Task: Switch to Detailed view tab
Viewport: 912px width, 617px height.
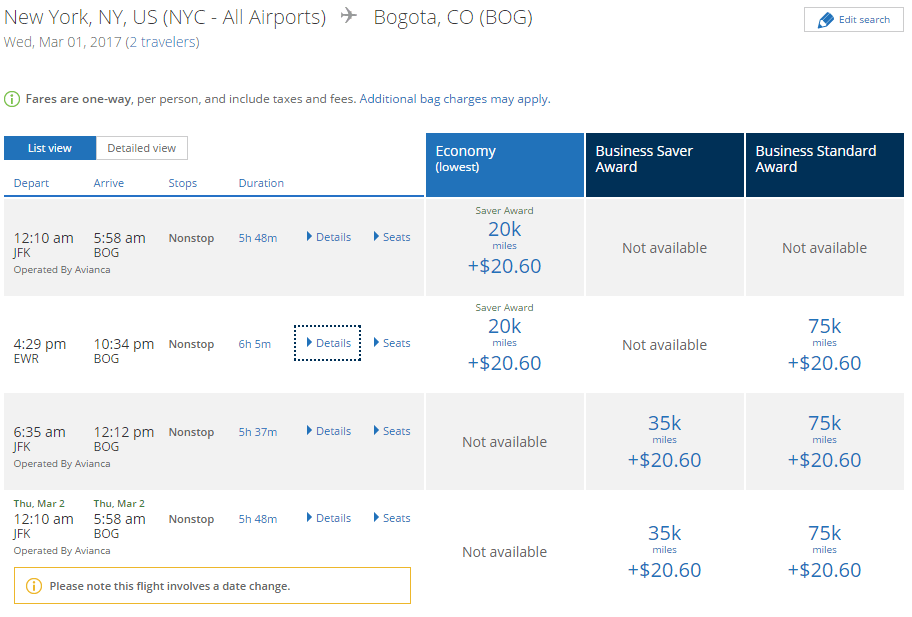Action: click(x=142, y=148)
